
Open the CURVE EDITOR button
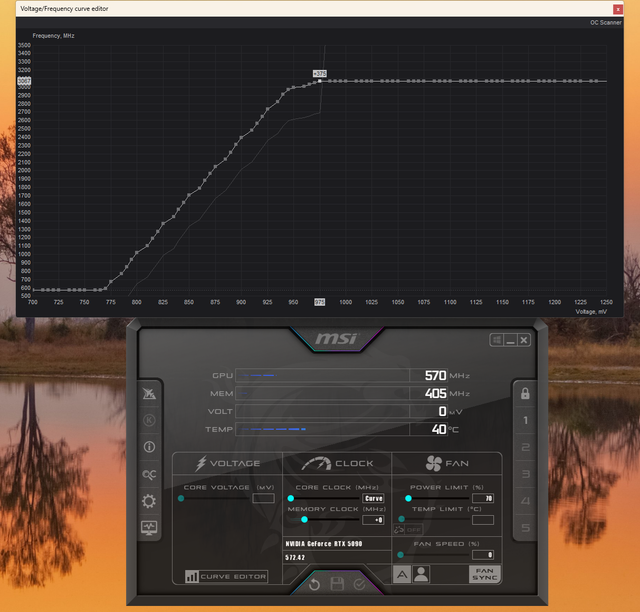click(227, 576)
